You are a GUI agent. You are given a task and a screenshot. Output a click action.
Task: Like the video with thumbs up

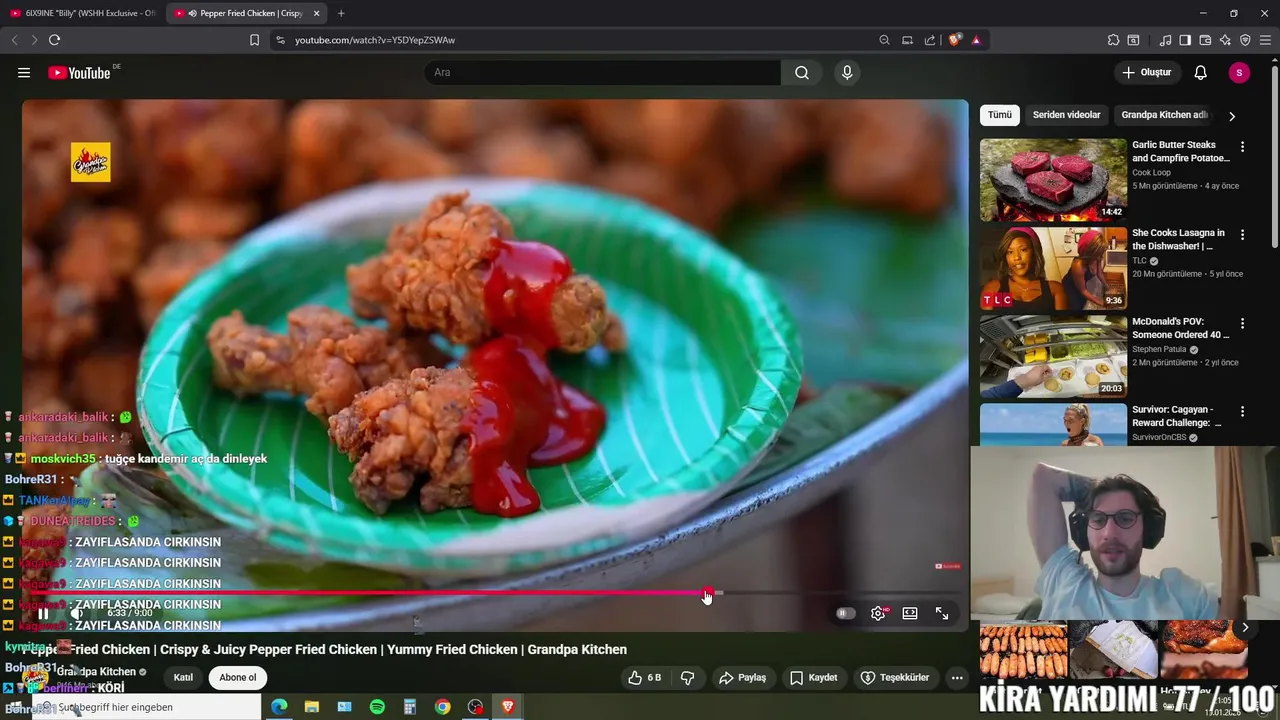coord(644,678)
